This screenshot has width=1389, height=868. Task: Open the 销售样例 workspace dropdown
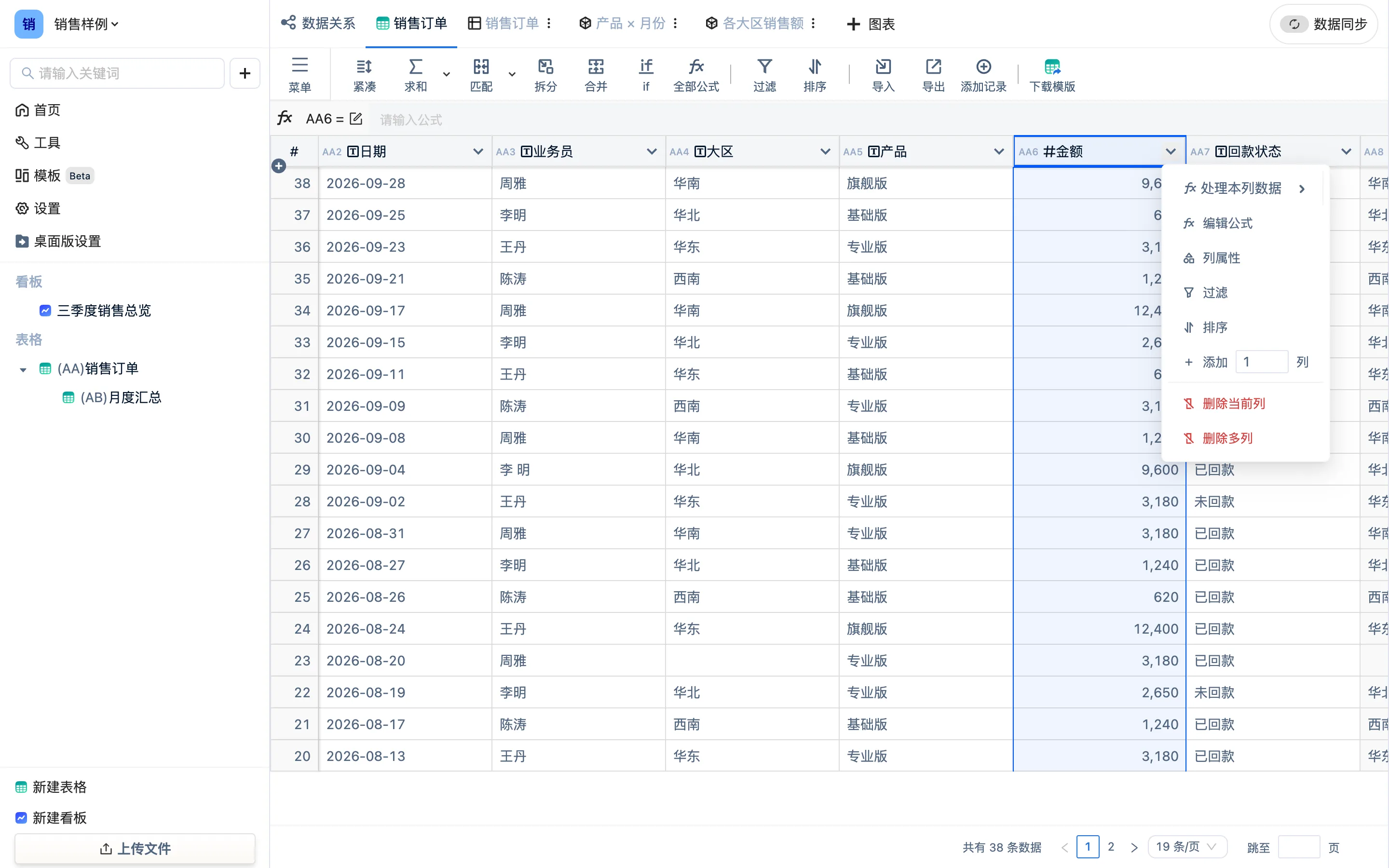coord(86,24)
